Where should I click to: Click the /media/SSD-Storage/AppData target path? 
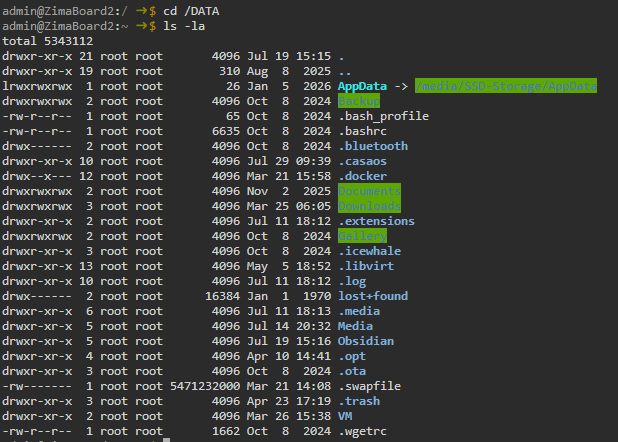click(x=506, y=86)
